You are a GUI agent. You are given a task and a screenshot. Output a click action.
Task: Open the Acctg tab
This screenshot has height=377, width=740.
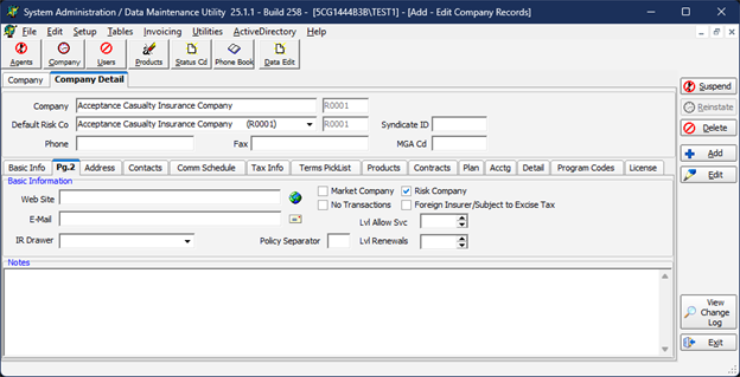tap(500, 168)
